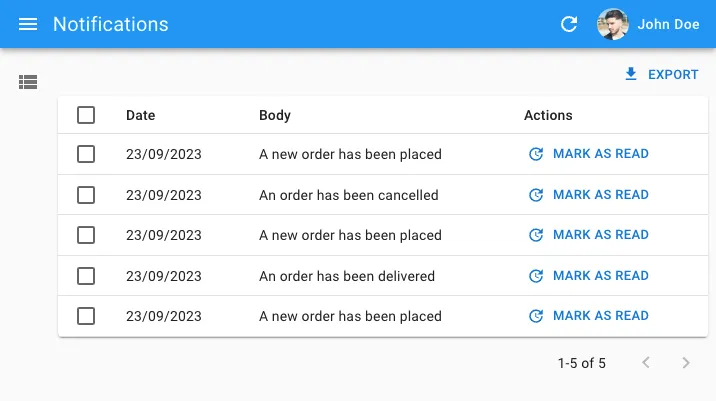The height and width of the screenshot is (401, 716).
Task: Click the download icon beside Export
Action: tap(630, 74)
